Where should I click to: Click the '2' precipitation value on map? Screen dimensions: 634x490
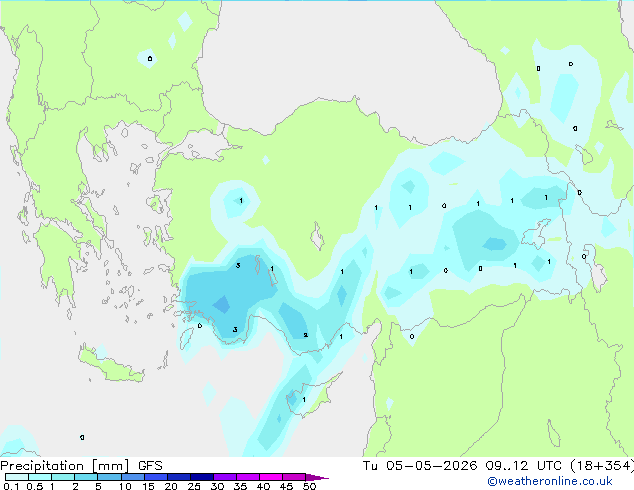(306, 335)
